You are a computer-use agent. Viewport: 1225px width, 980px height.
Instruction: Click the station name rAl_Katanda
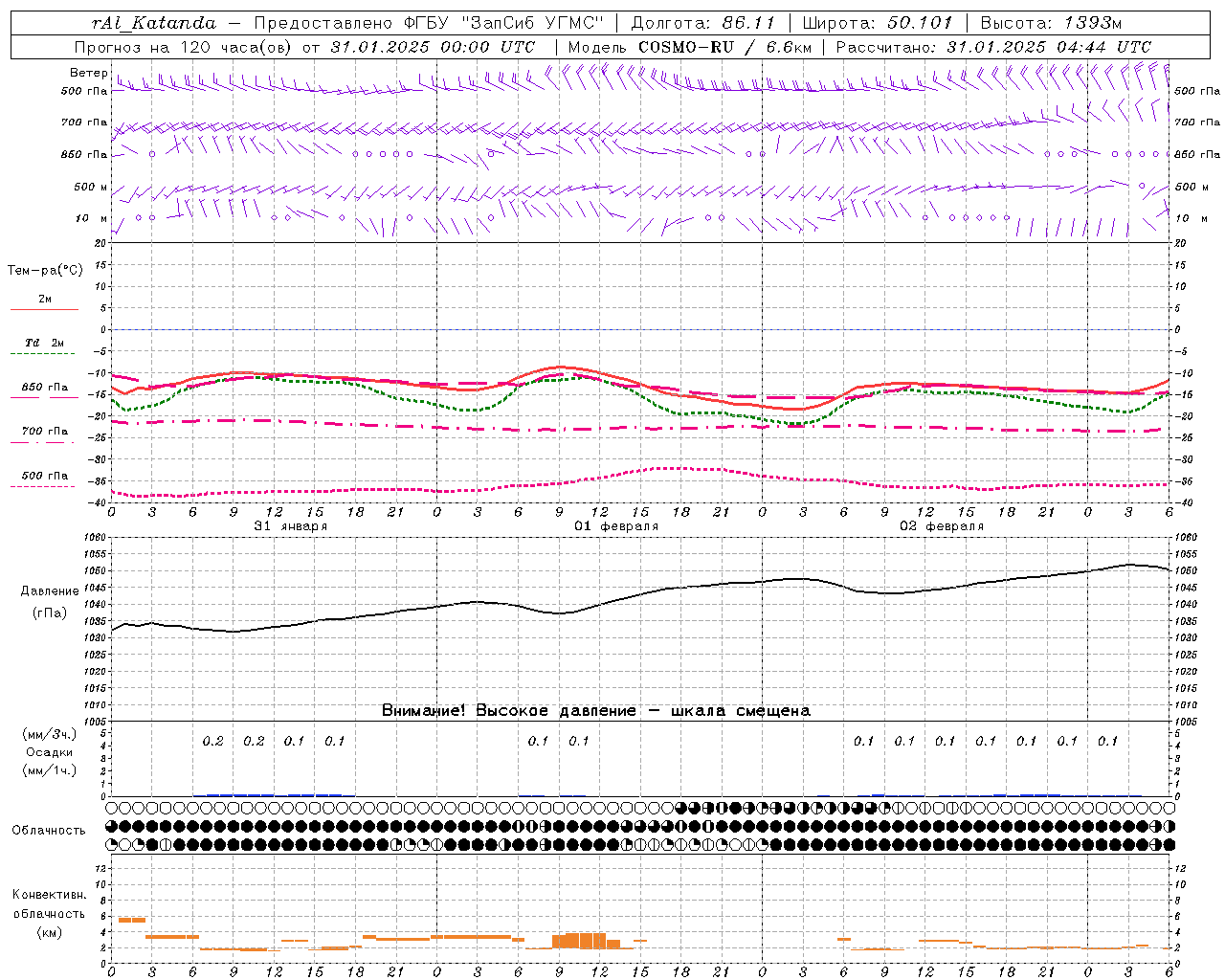154,23
